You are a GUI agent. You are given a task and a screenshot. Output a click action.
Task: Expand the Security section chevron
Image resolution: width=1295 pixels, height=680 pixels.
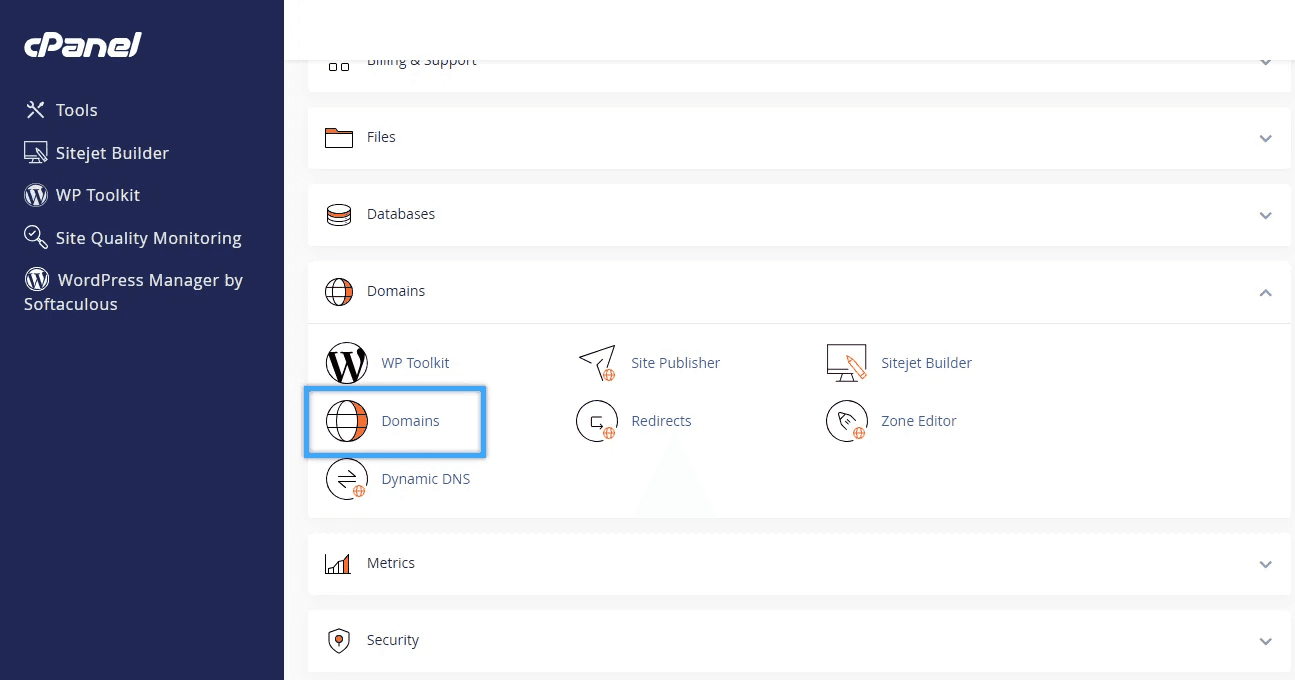[1265, 641]
